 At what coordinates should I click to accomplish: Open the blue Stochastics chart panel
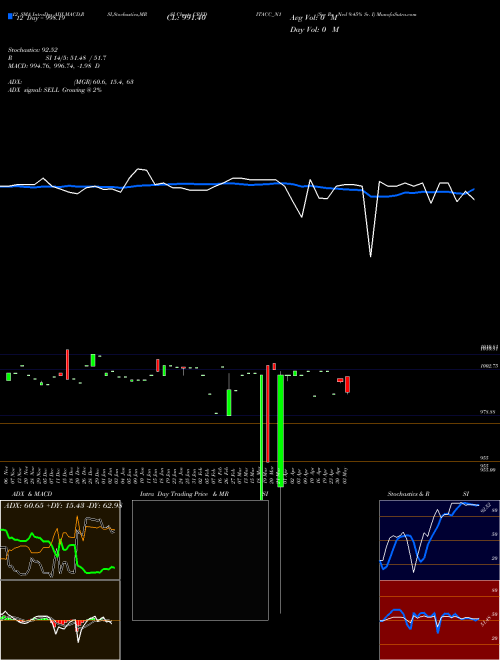(439, 540)
